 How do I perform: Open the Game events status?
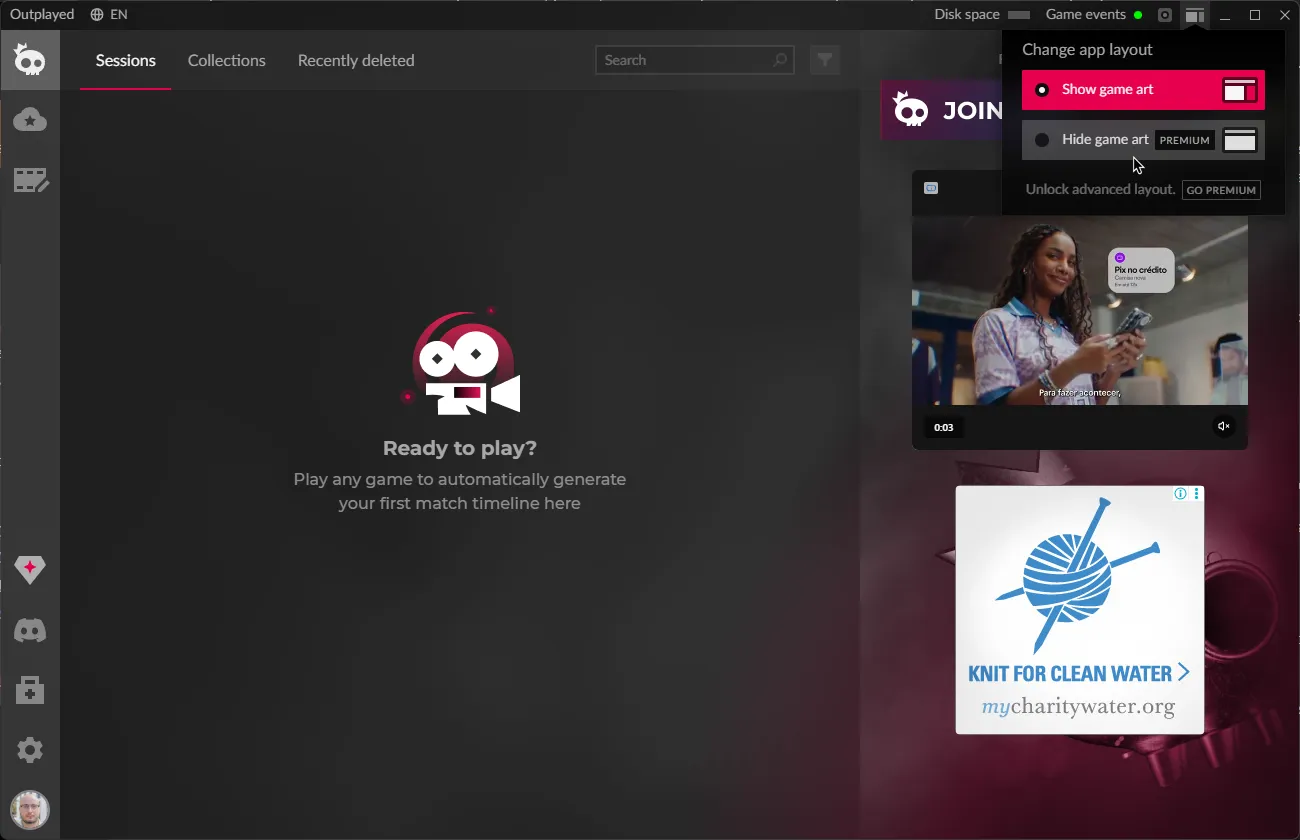[1093, 15]
